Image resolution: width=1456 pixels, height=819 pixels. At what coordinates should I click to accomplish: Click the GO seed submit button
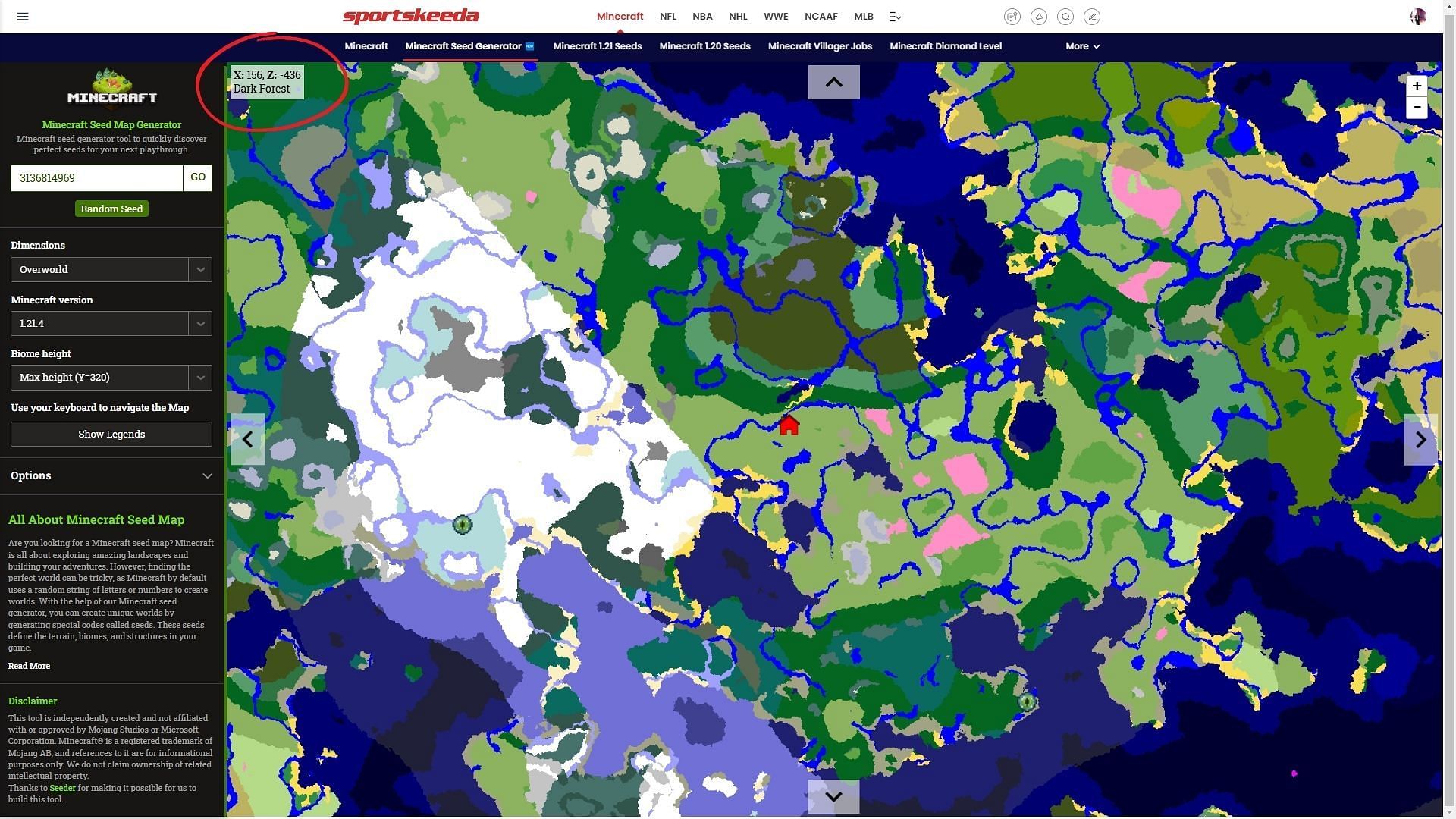pyautogui.click(x=197, y=178)
